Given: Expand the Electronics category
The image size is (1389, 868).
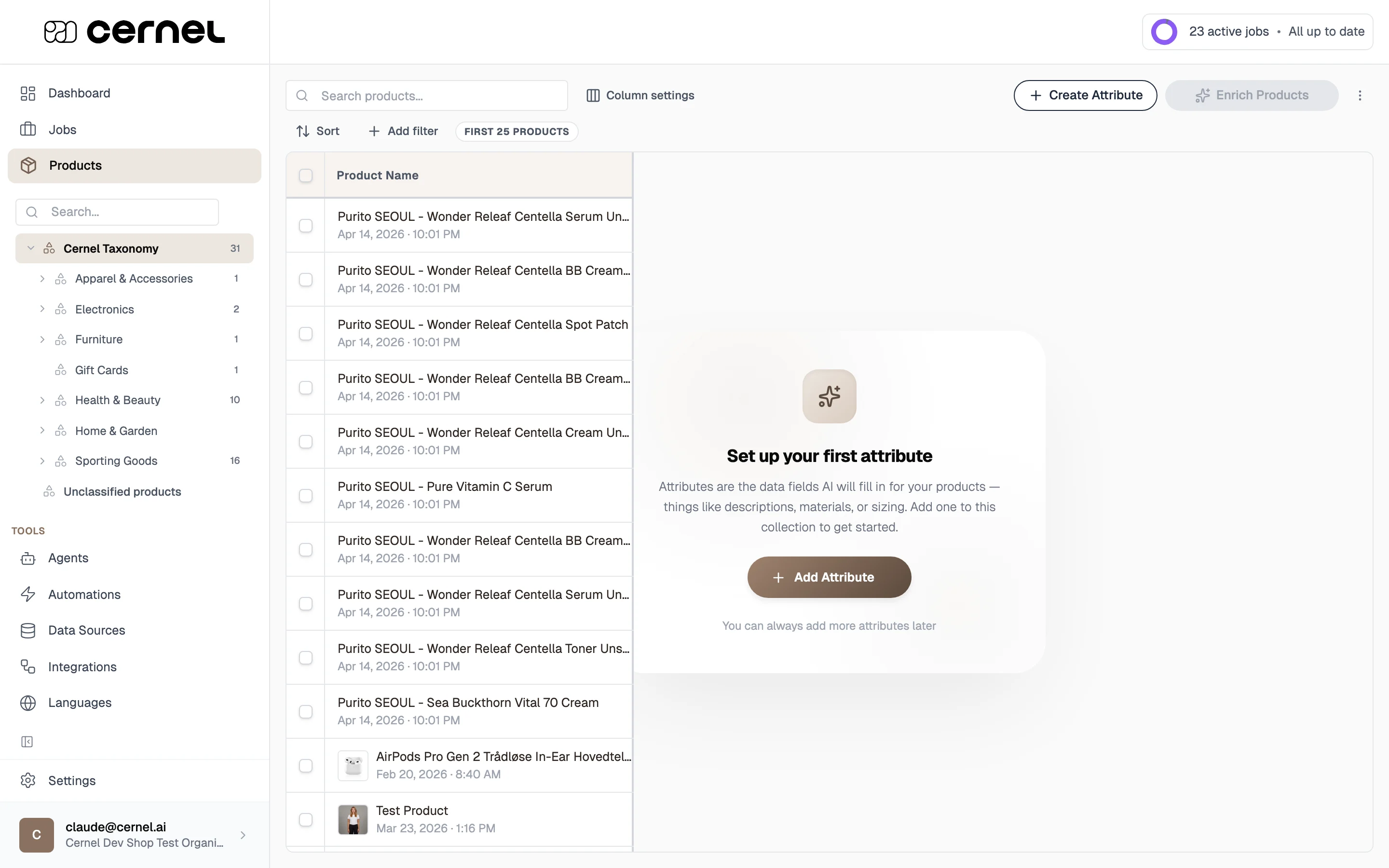Looking at the screenshot, I should coord(42,309).
